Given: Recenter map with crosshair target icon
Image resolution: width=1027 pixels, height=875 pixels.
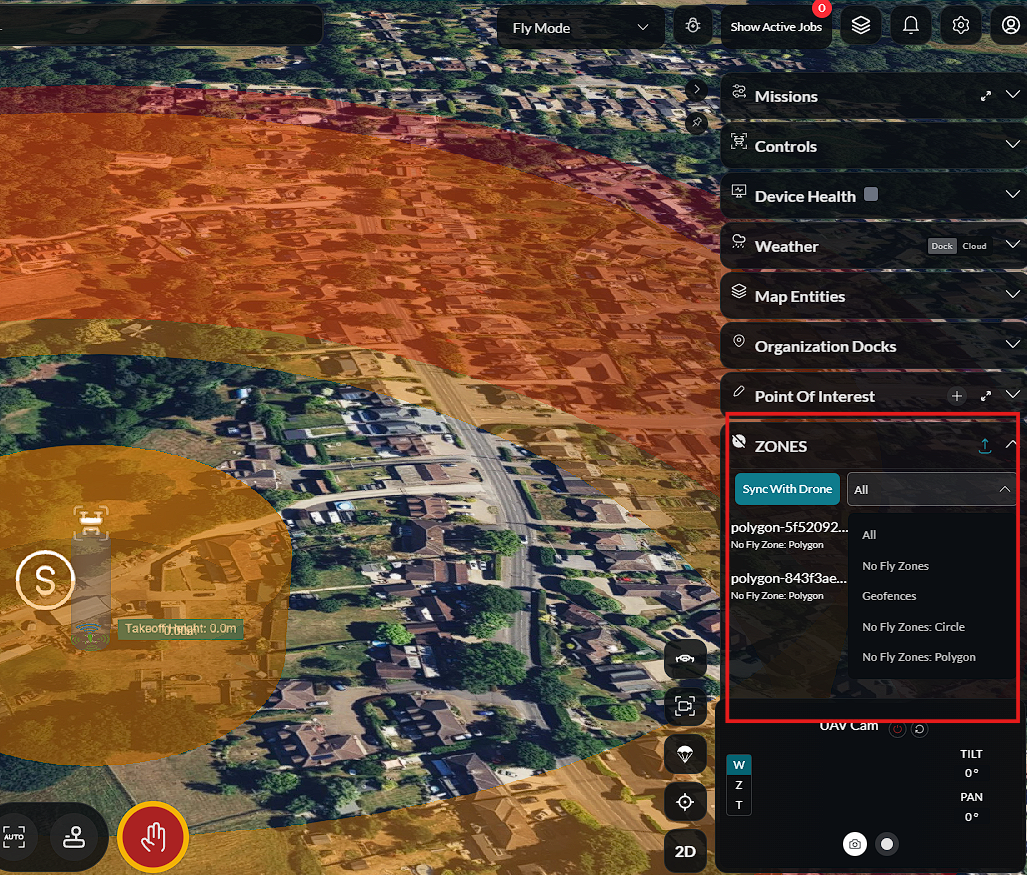Looking at the screenshot, I should 685,802.
